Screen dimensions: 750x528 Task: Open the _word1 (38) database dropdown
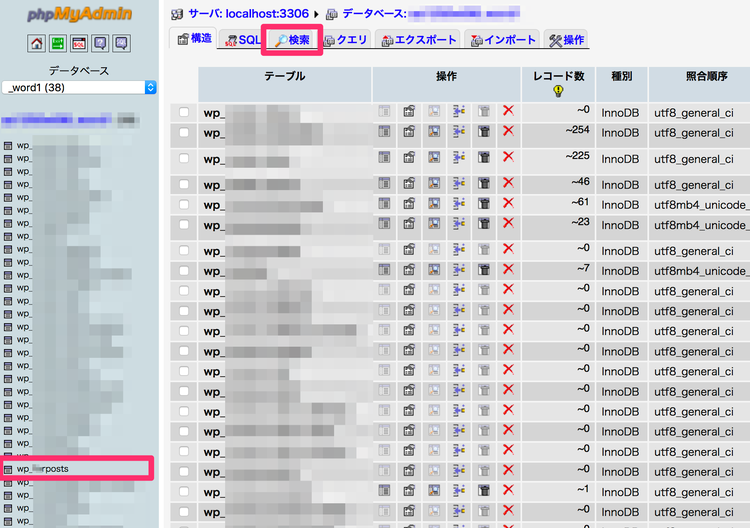[x=79, y=88]
